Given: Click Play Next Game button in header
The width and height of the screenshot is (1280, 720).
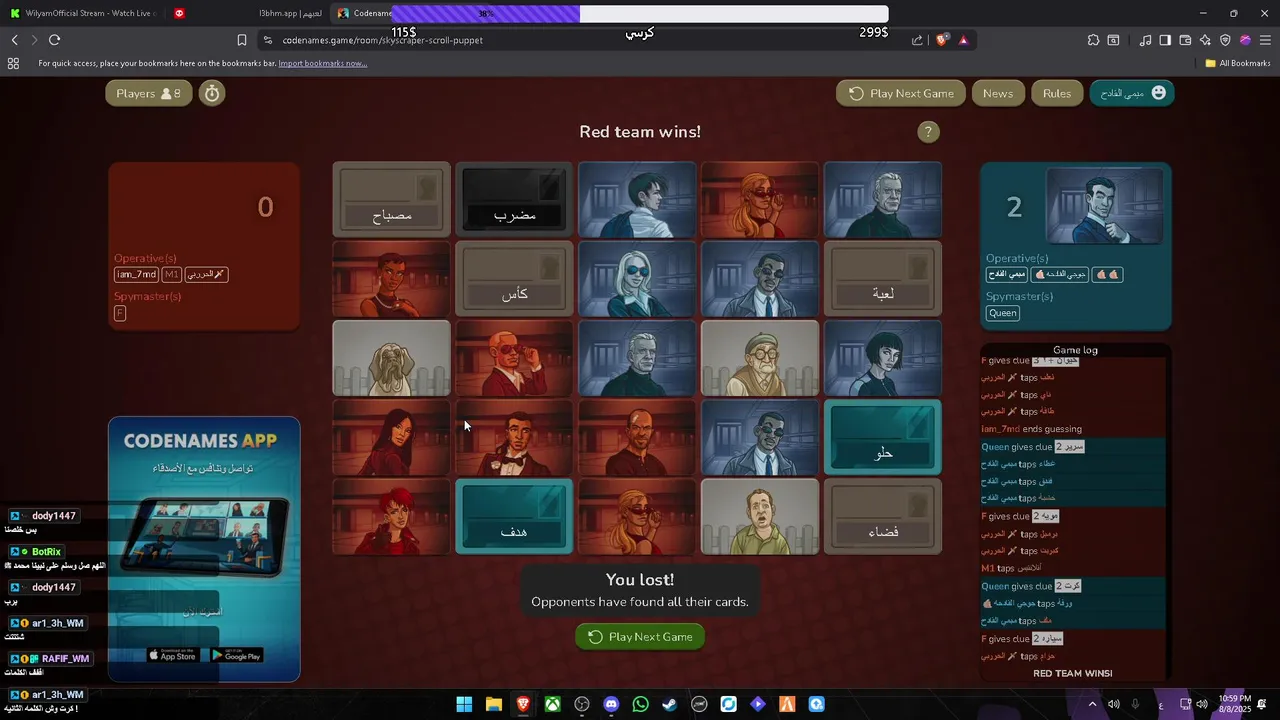Looking at the screenshot, I should tap(901, 93).
